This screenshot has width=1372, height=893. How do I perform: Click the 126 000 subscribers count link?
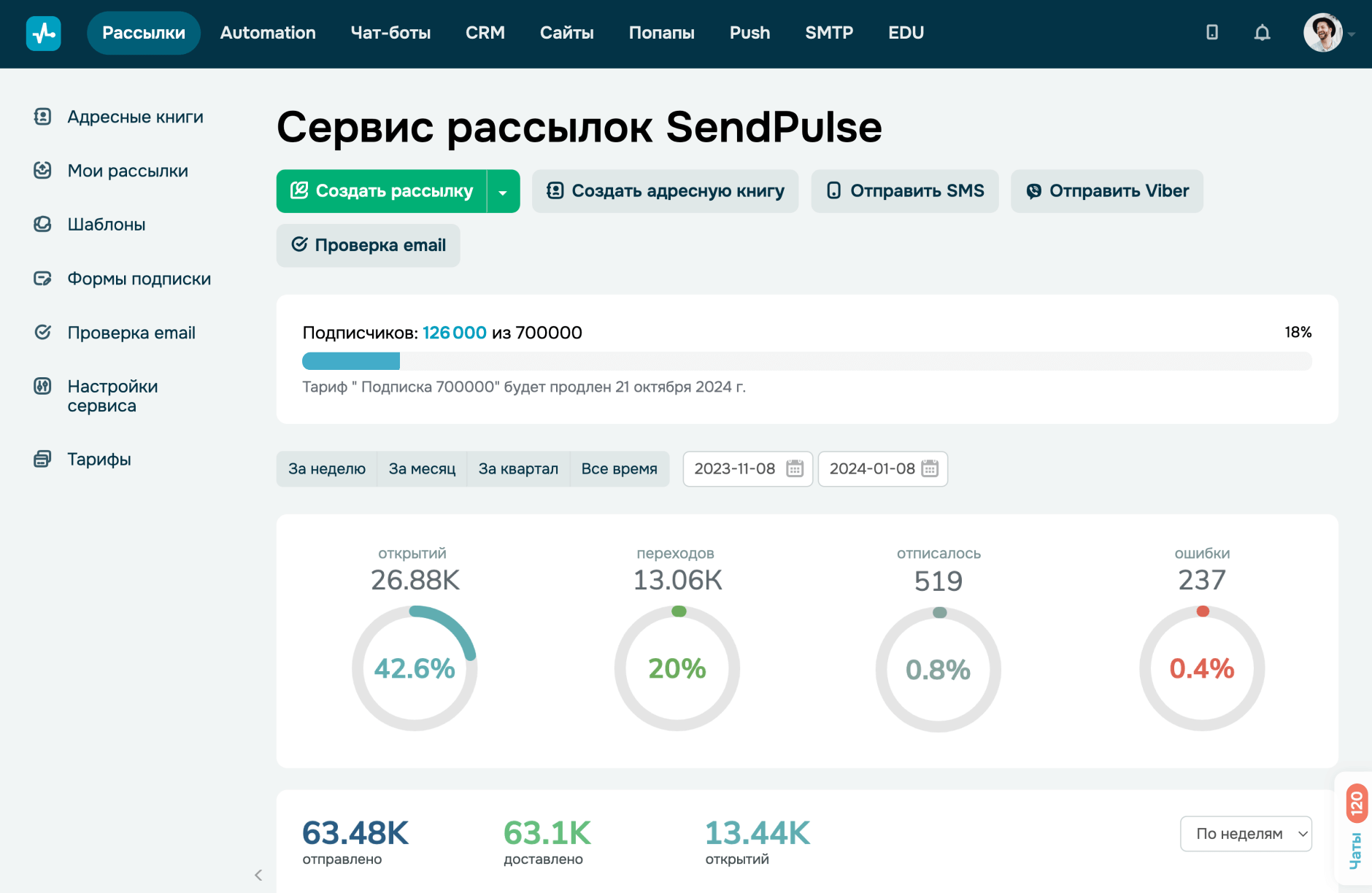point(455,333)
